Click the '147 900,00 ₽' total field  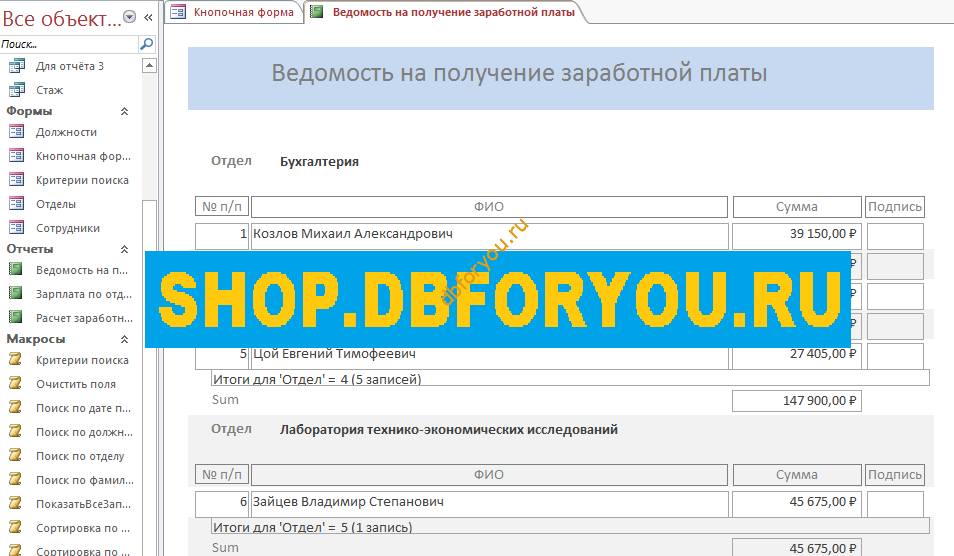[x=796, y=401]
